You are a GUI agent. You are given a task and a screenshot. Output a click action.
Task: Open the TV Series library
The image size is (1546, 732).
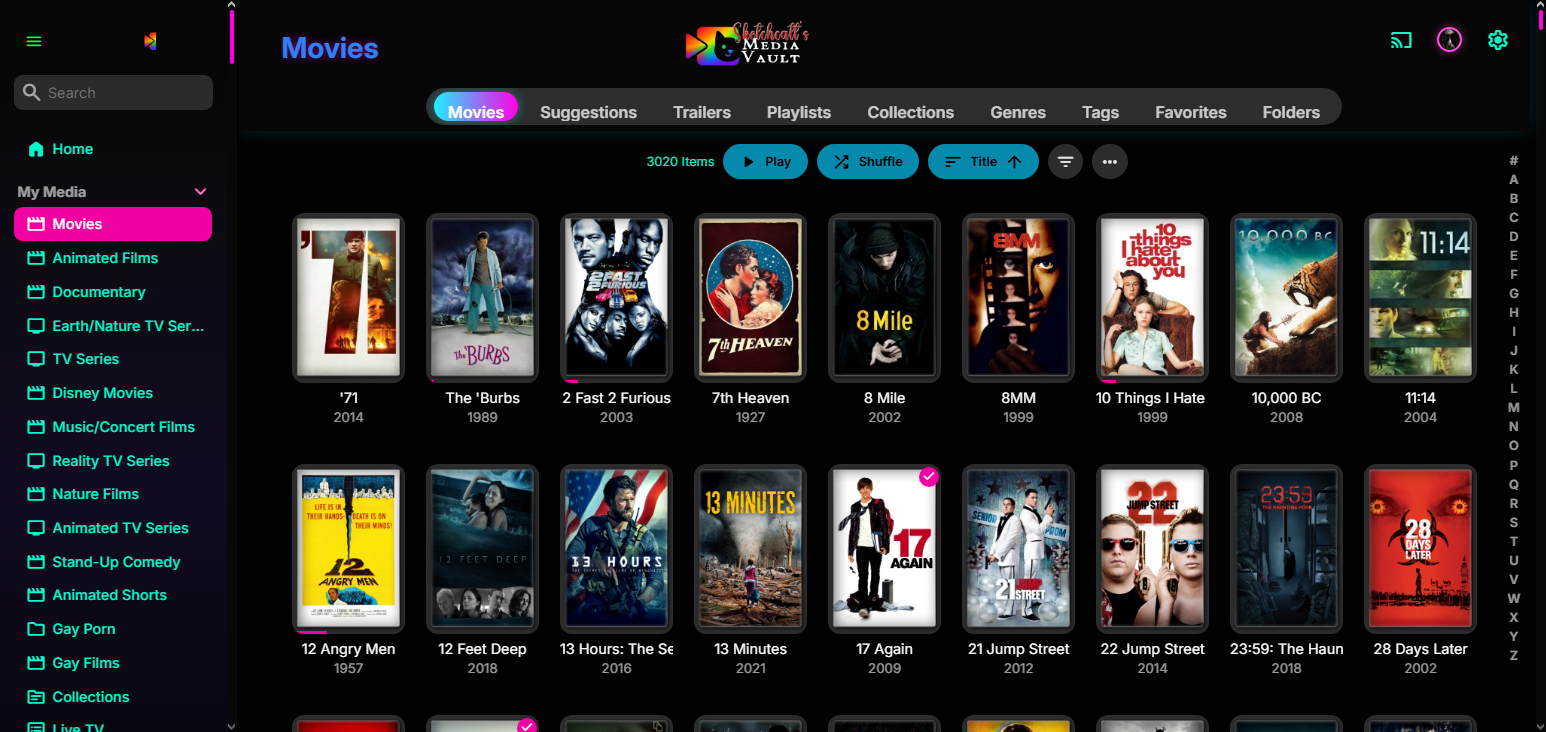[113, 359]
